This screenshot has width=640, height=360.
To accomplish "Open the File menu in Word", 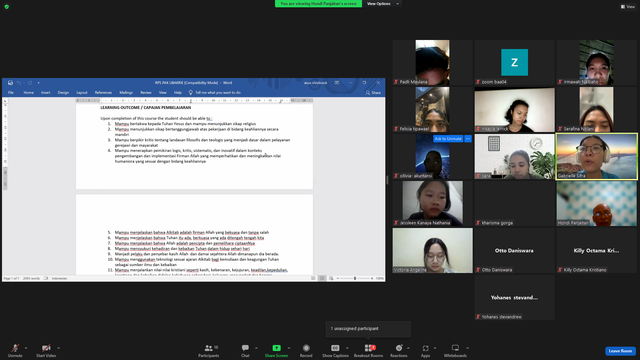I will point(11,93).
